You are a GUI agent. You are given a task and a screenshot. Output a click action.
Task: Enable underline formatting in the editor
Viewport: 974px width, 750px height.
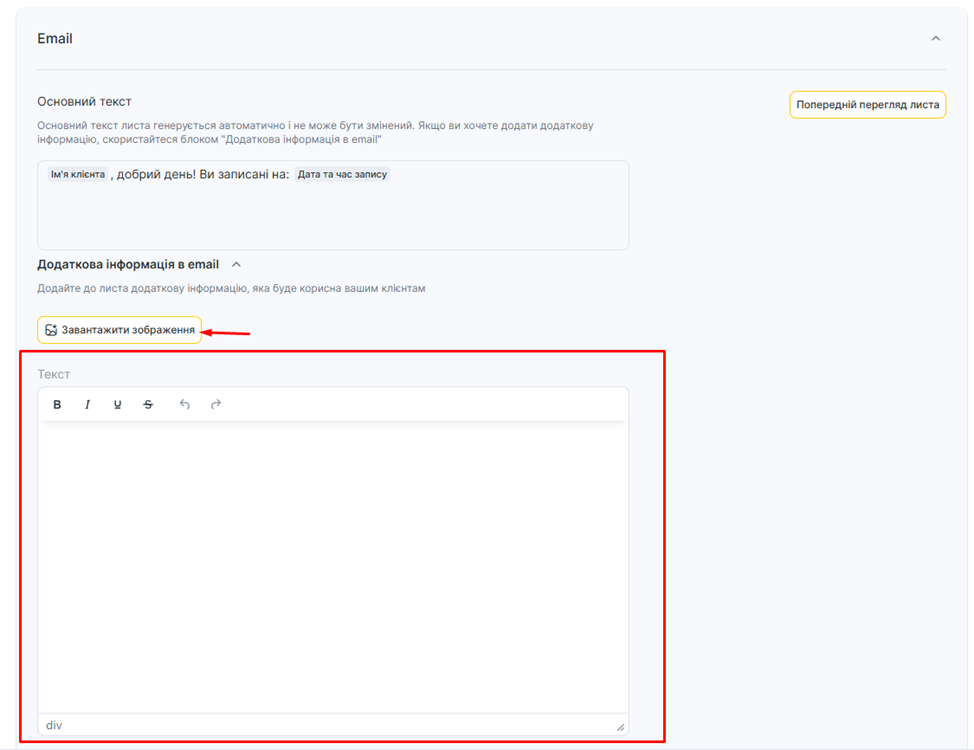click(x=118, y=405)
